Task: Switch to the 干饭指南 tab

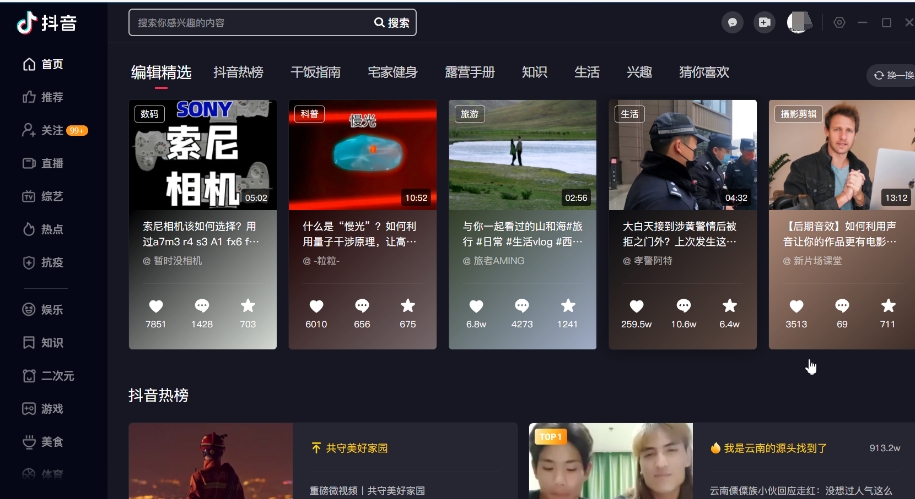Action: (x=316, y=72)
